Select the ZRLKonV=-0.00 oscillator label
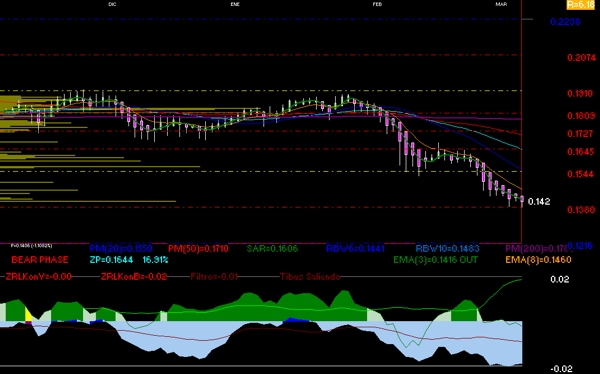 point(39,276)
